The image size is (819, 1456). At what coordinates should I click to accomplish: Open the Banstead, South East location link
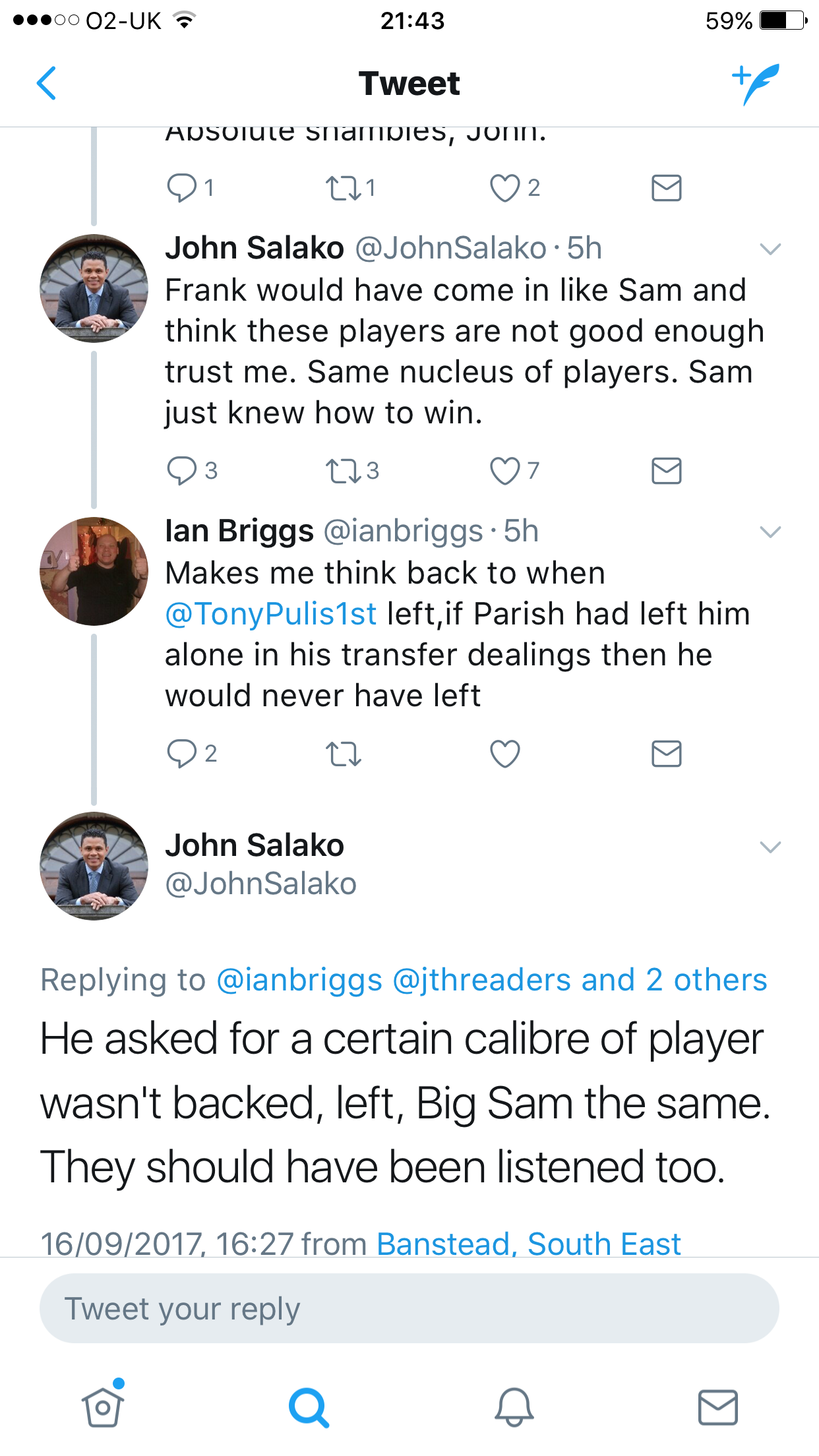[x=528, y=1244]
